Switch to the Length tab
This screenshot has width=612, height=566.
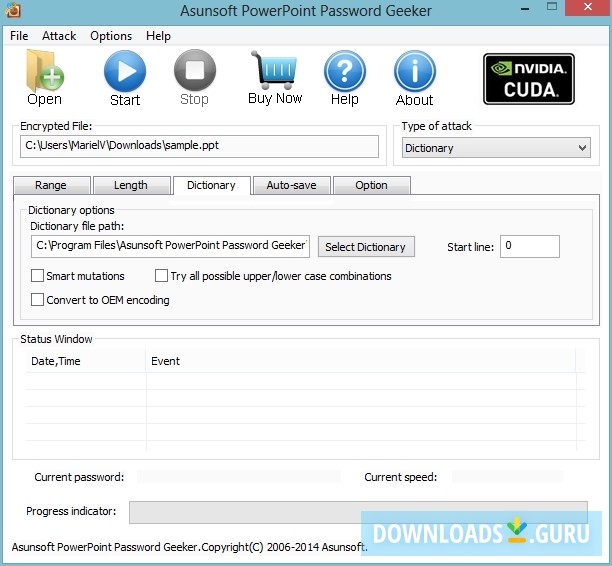coord(132,185)
